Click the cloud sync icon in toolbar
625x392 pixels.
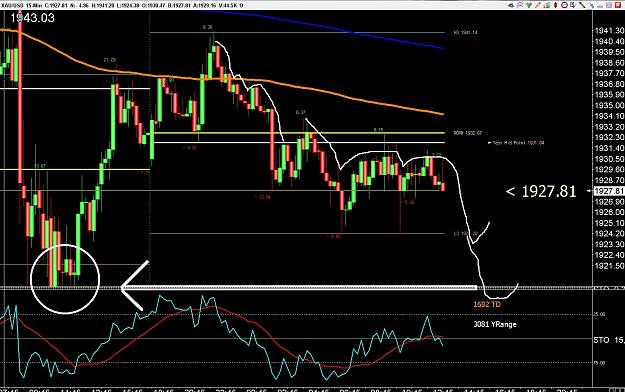tap(511, 5)
